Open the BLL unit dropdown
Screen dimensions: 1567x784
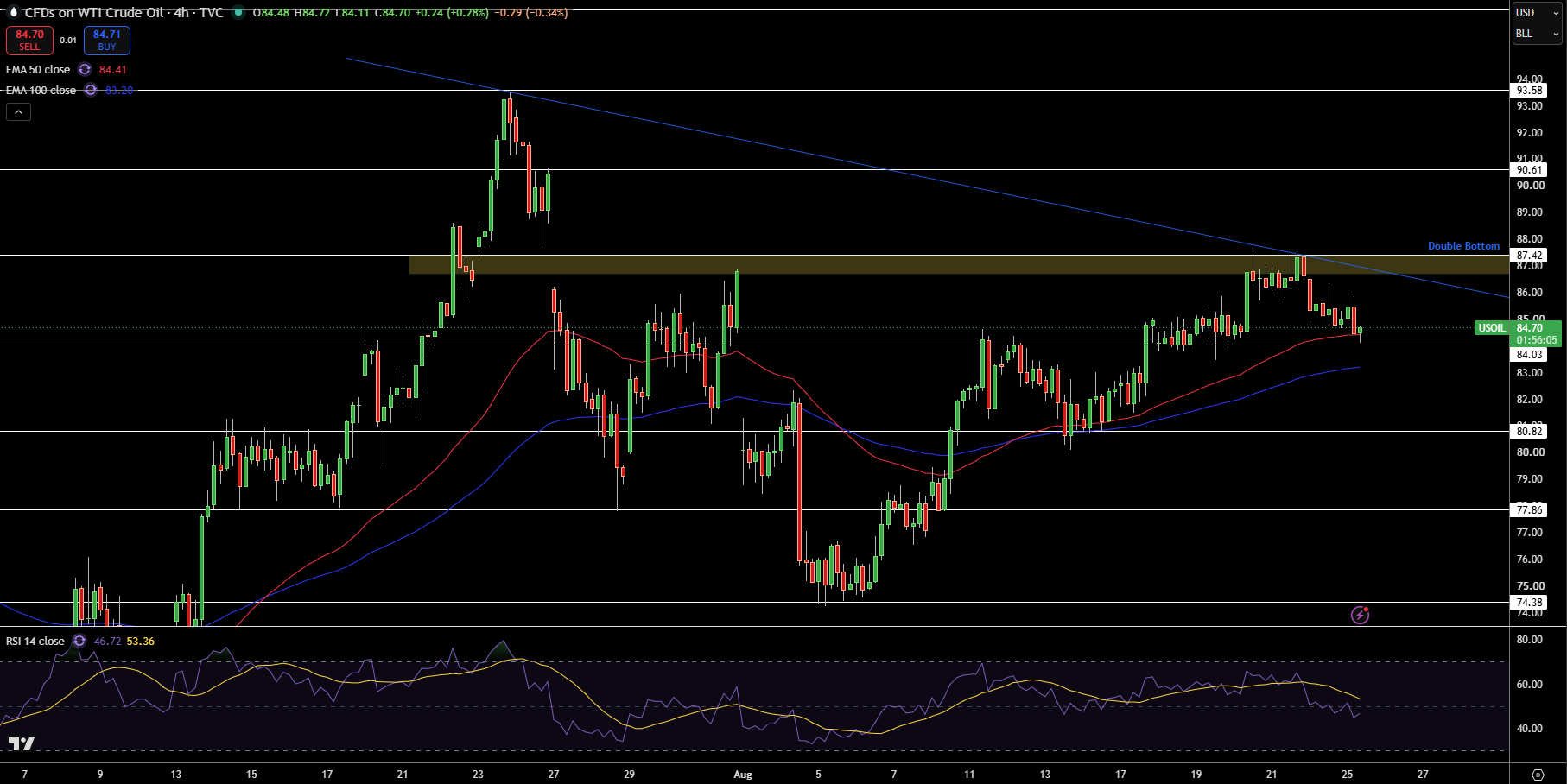click(1538, 34)
